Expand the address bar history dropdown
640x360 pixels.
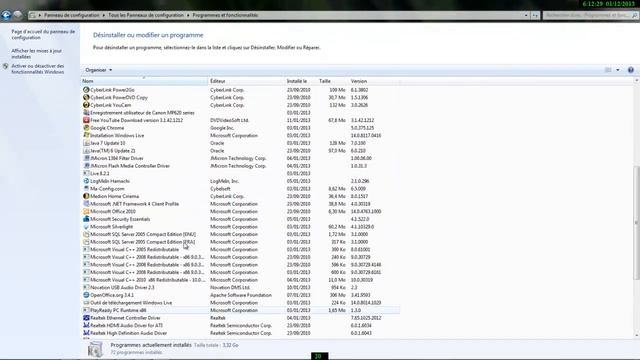(526, 15)
